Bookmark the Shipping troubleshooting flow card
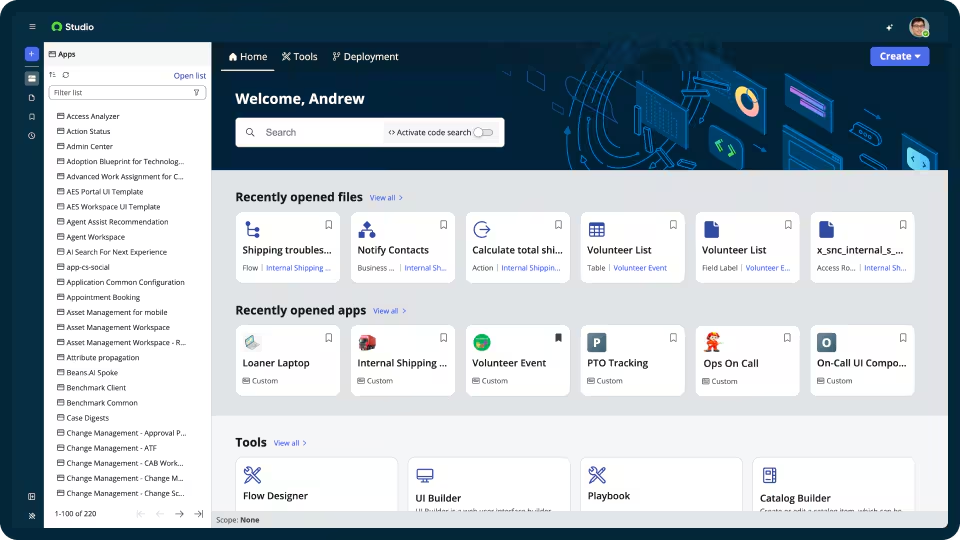This screenshot has width=960, height=540. pyautogui.click(x=329, y=225)
